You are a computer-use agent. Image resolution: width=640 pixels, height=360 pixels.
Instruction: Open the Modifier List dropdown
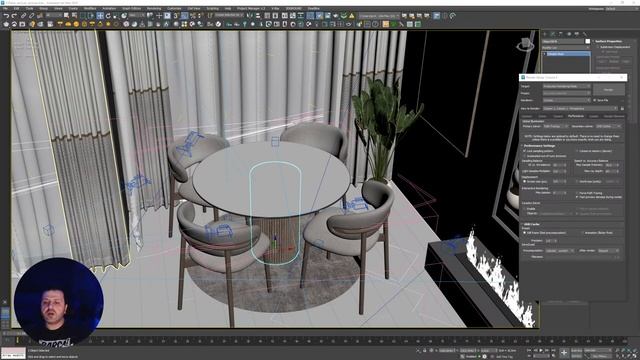(566, 48)
